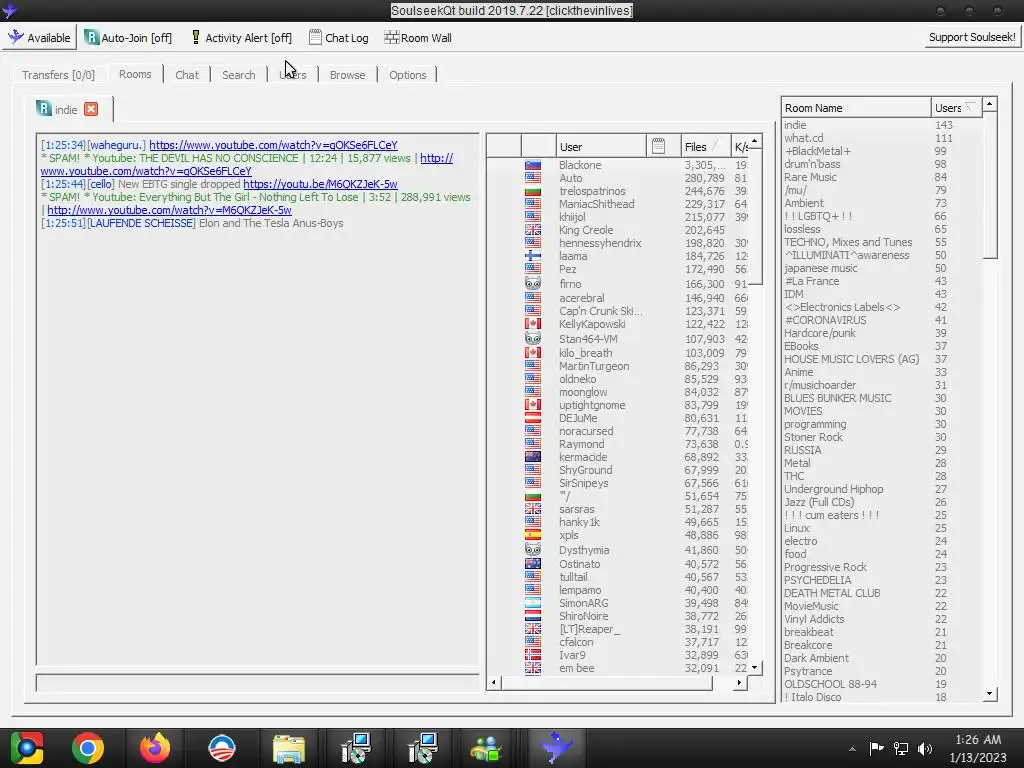Open Firefox from the taskbar

155,748
